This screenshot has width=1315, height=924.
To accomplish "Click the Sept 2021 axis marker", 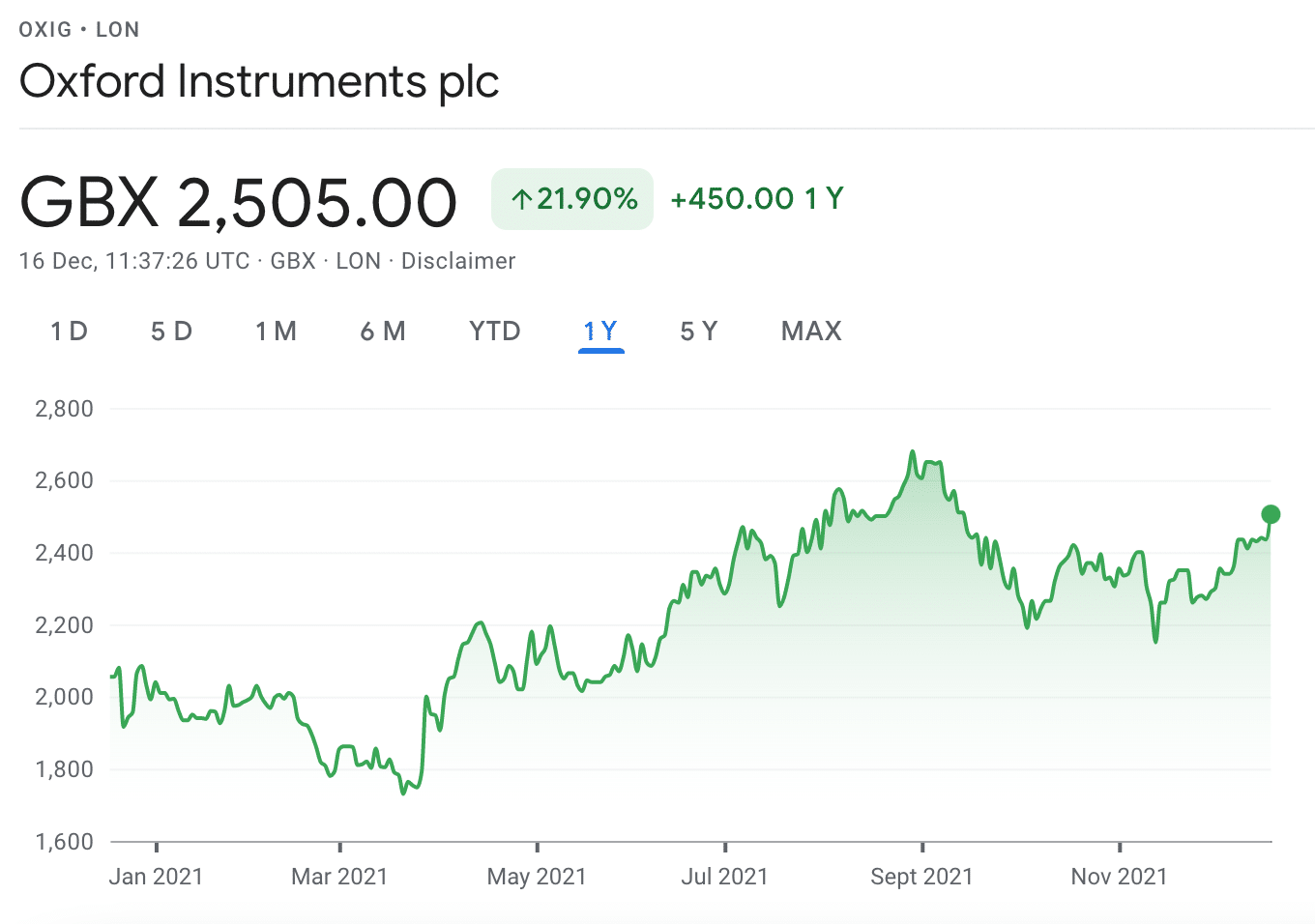I will pos(921,877).
